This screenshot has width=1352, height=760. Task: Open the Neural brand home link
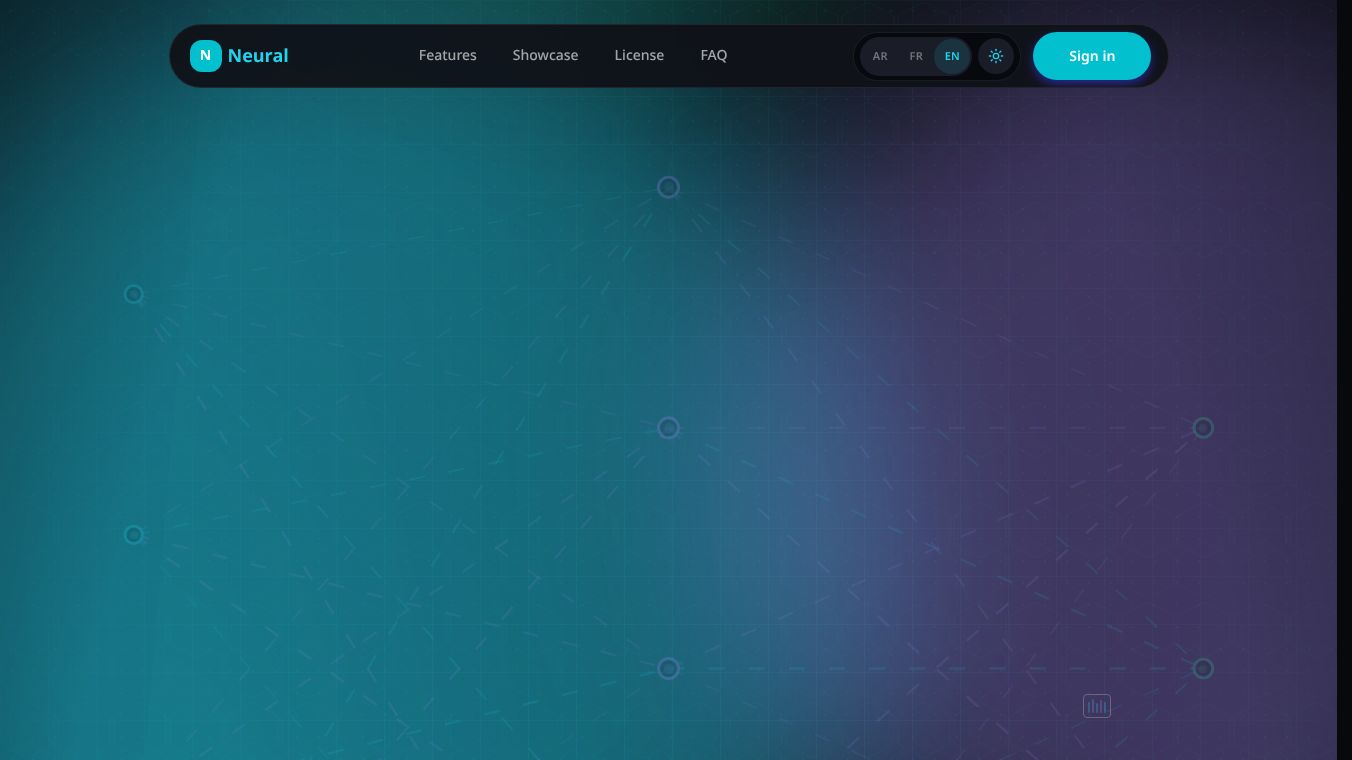click(x=239, y=56)
